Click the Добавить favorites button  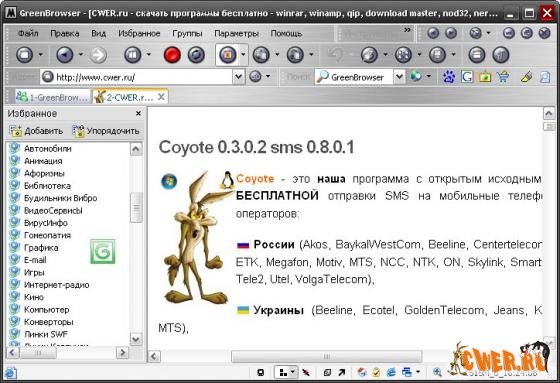(x=36, y=131)
